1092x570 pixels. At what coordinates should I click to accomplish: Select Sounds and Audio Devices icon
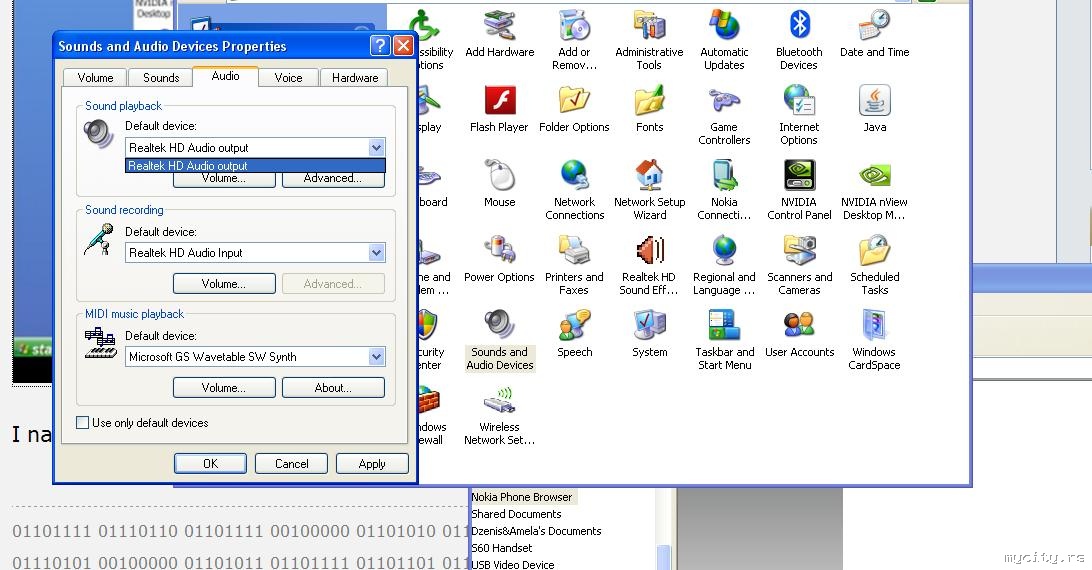tap(499, 340)
